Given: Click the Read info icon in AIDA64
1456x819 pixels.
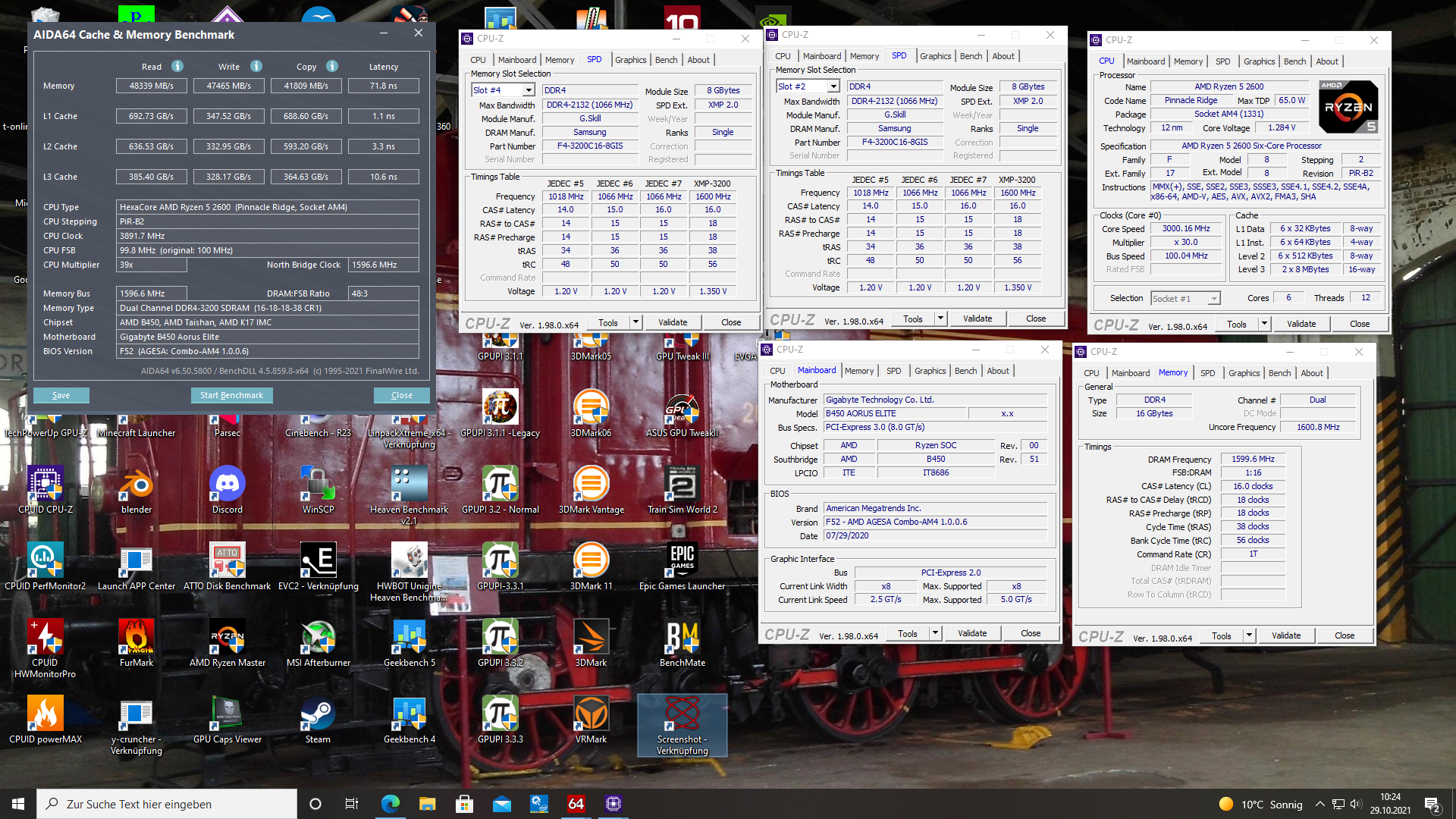Looking at the screenshot, I should pyautogui.click(x=177, y=66).
